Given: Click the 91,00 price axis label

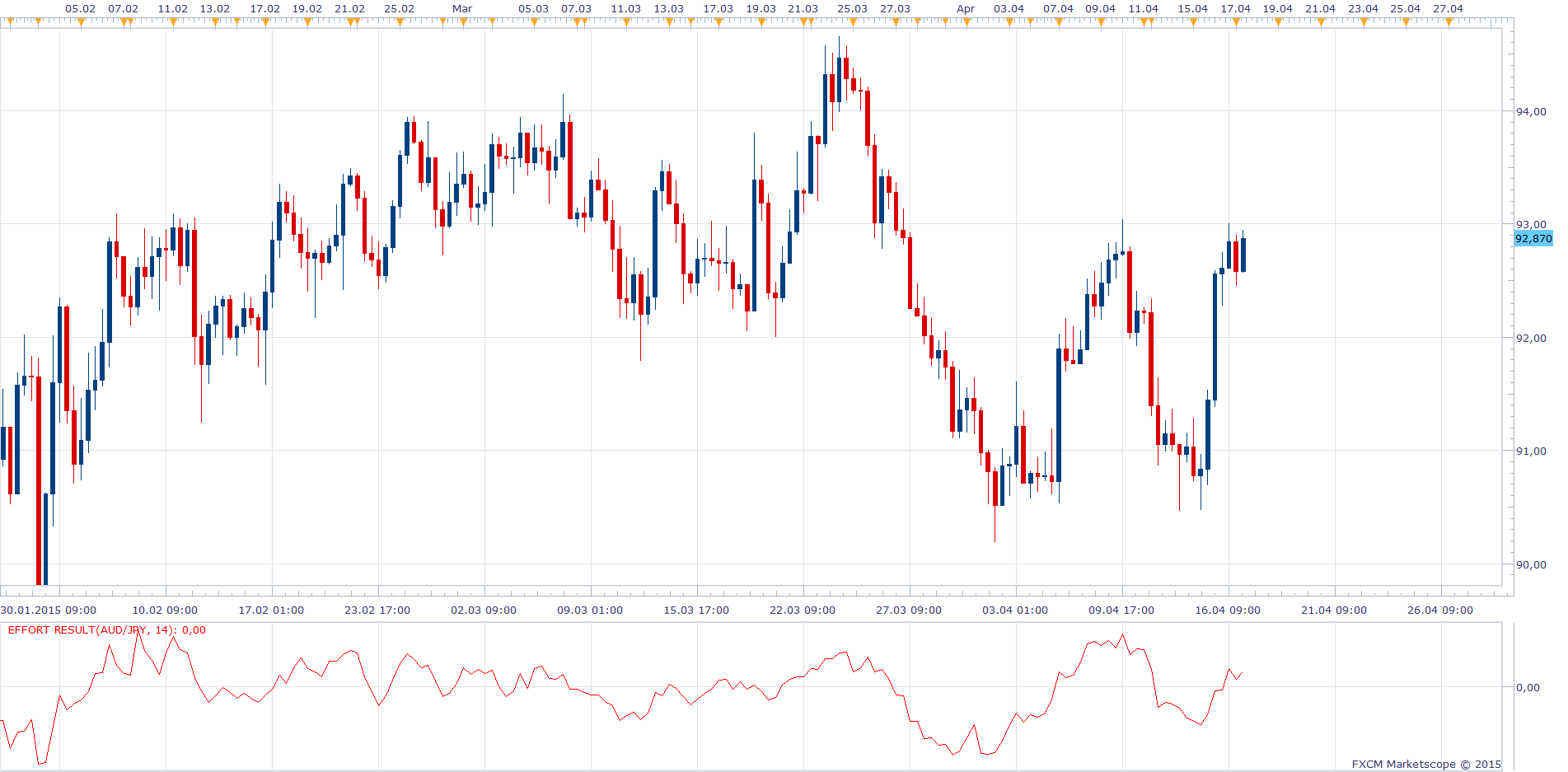Looking at the screenshot, I should click(x=1531, y=452).
